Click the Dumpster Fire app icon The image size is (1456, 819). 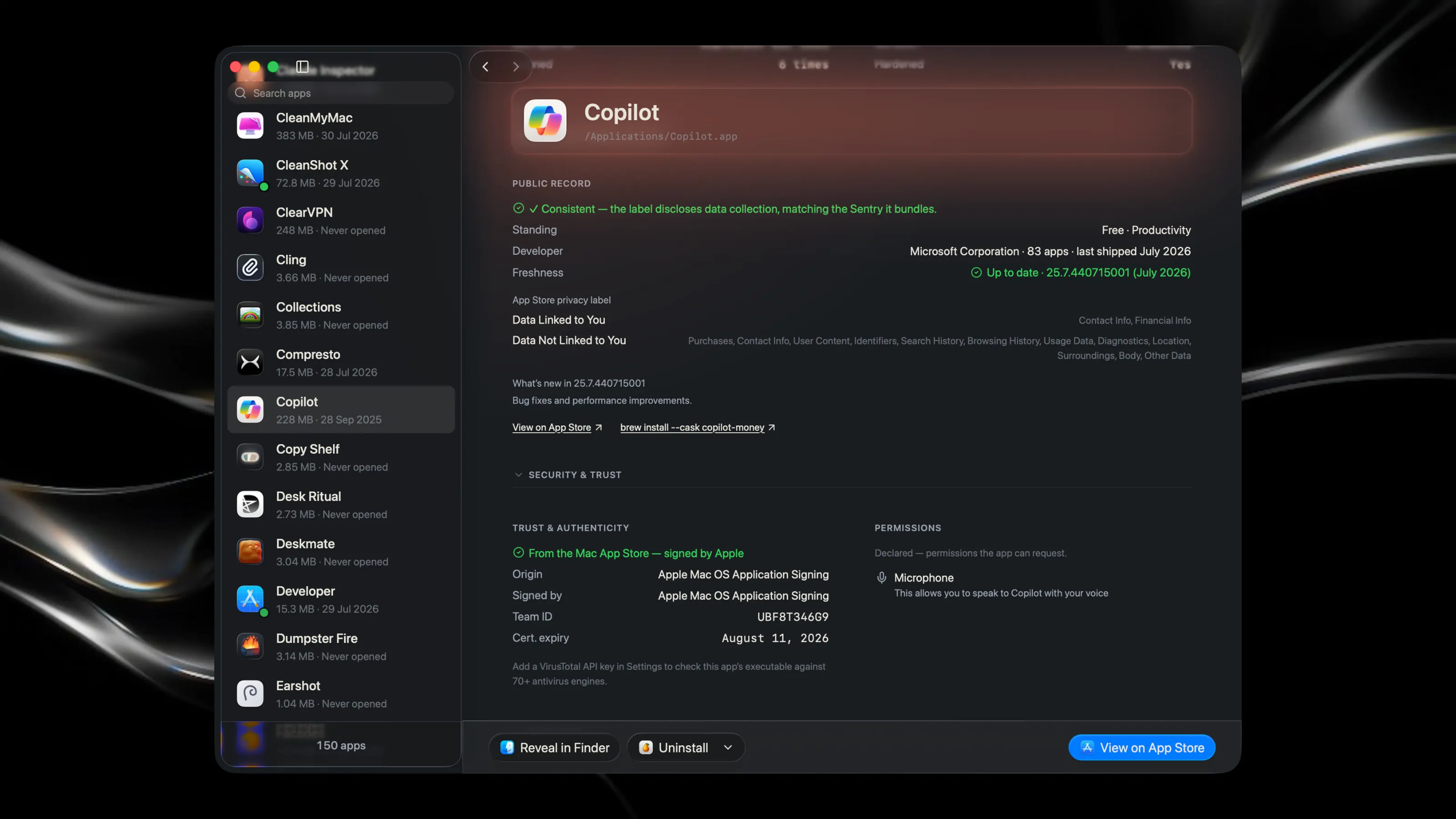pos(250,647)
